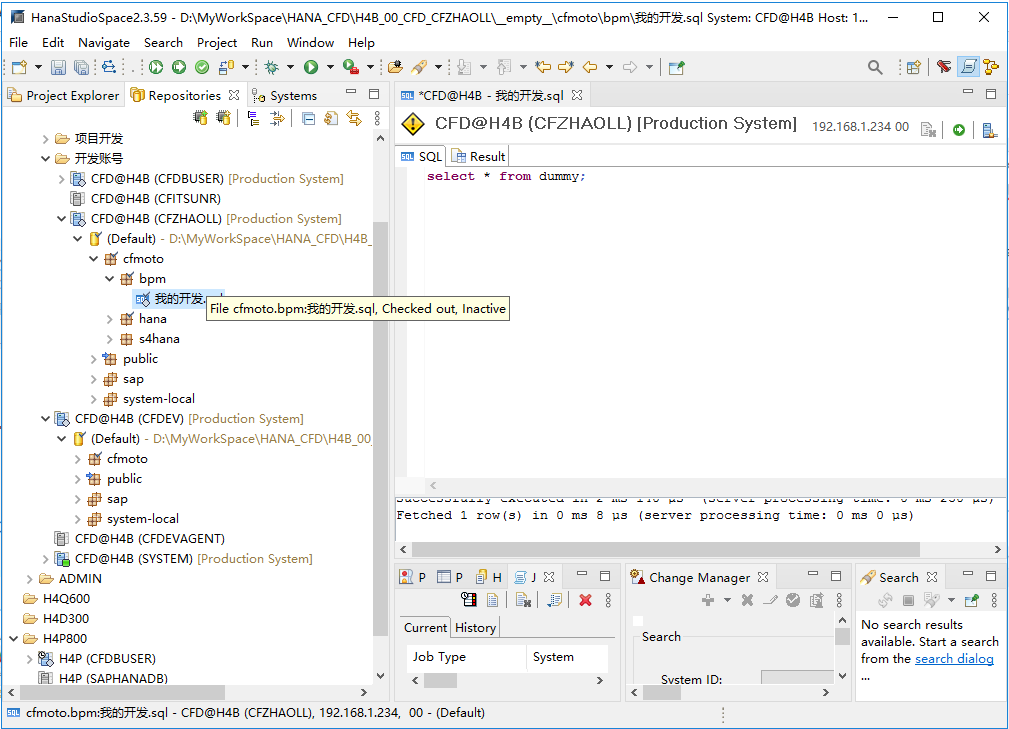Click the Save toolbar icon
The height and width of the screenshot is (729, 1009).
59,67
